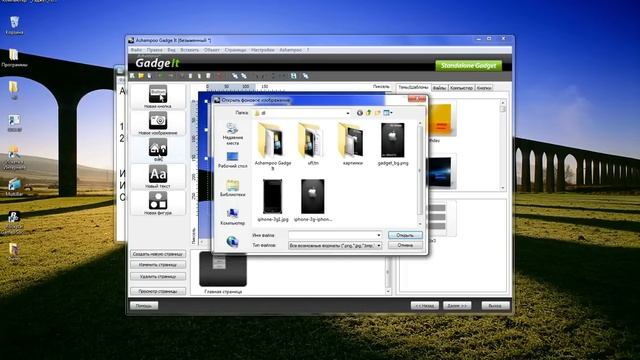This screenshot has height=360, width=640.
Task: Switch to the Компьютер tab
Action: coord(461,88)
